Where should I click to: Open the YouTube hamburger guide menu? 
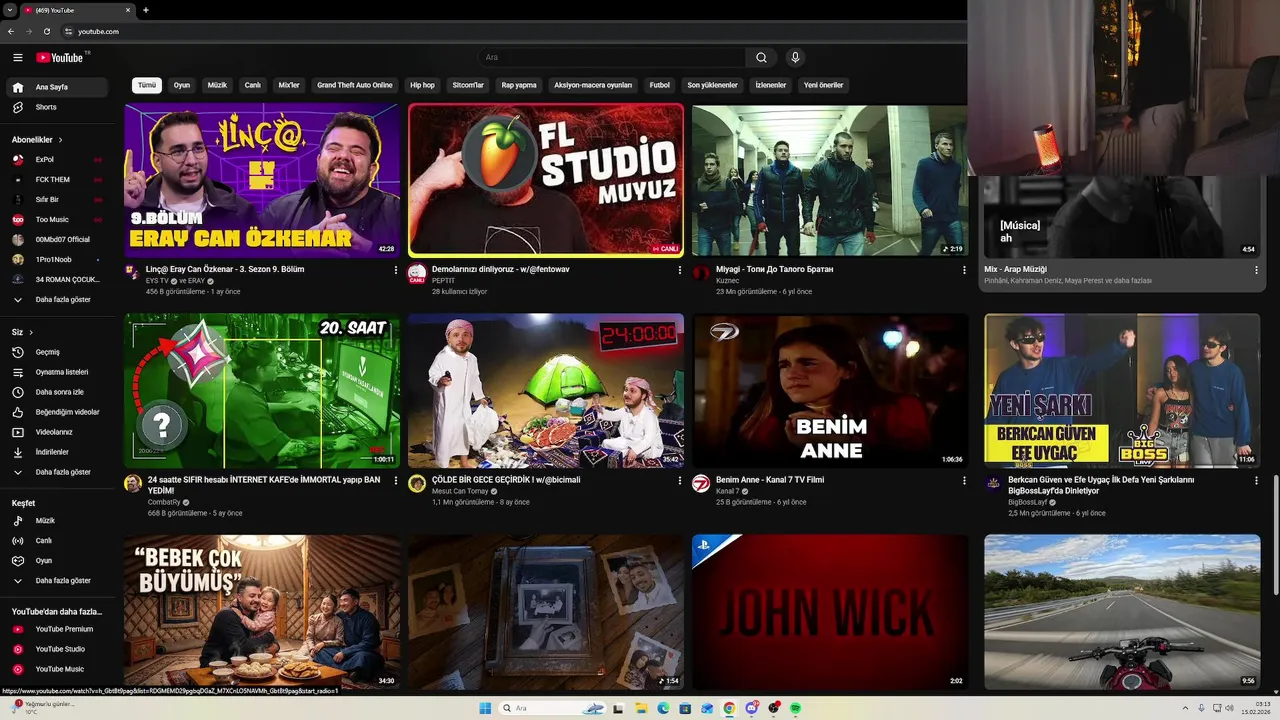point(17,58)
